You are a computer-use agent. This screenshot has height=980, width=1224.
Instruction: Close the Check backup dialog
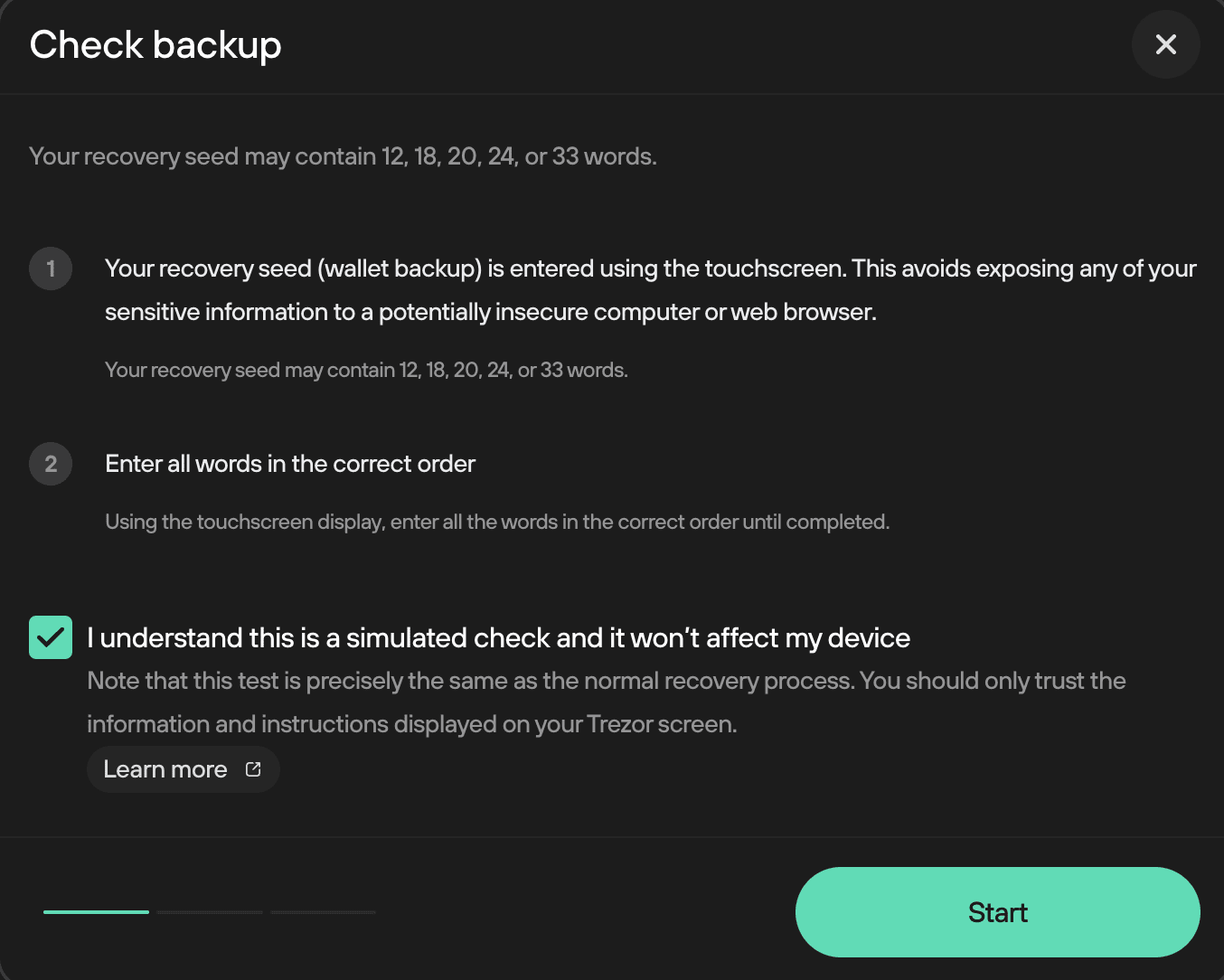tap(1165, 44)
